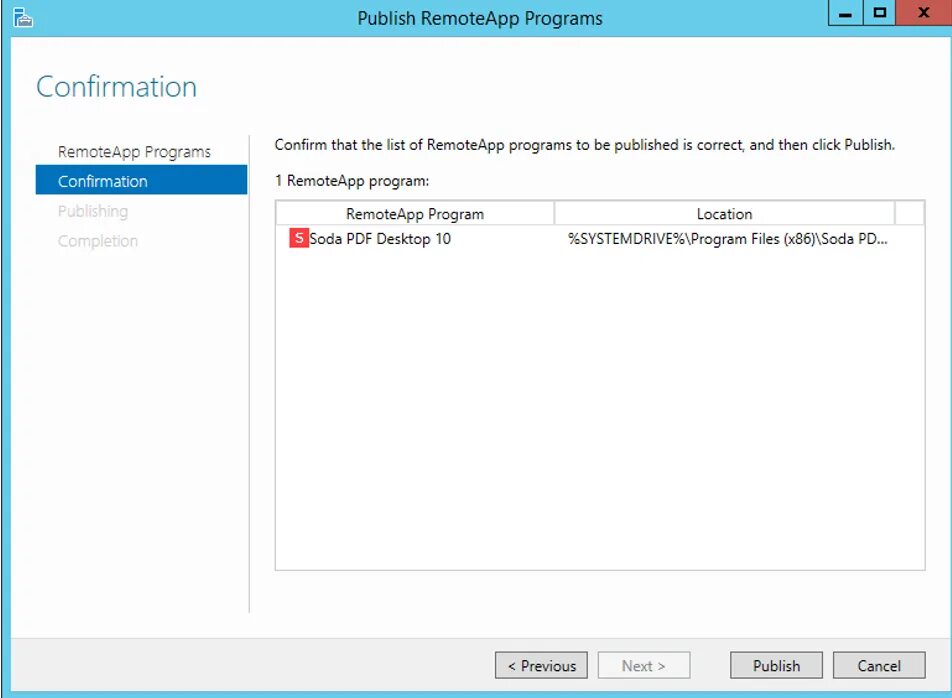Click the Next button
Image resolution: width=952 pixels, height=698 pixels.
click(x=644, y=665)
